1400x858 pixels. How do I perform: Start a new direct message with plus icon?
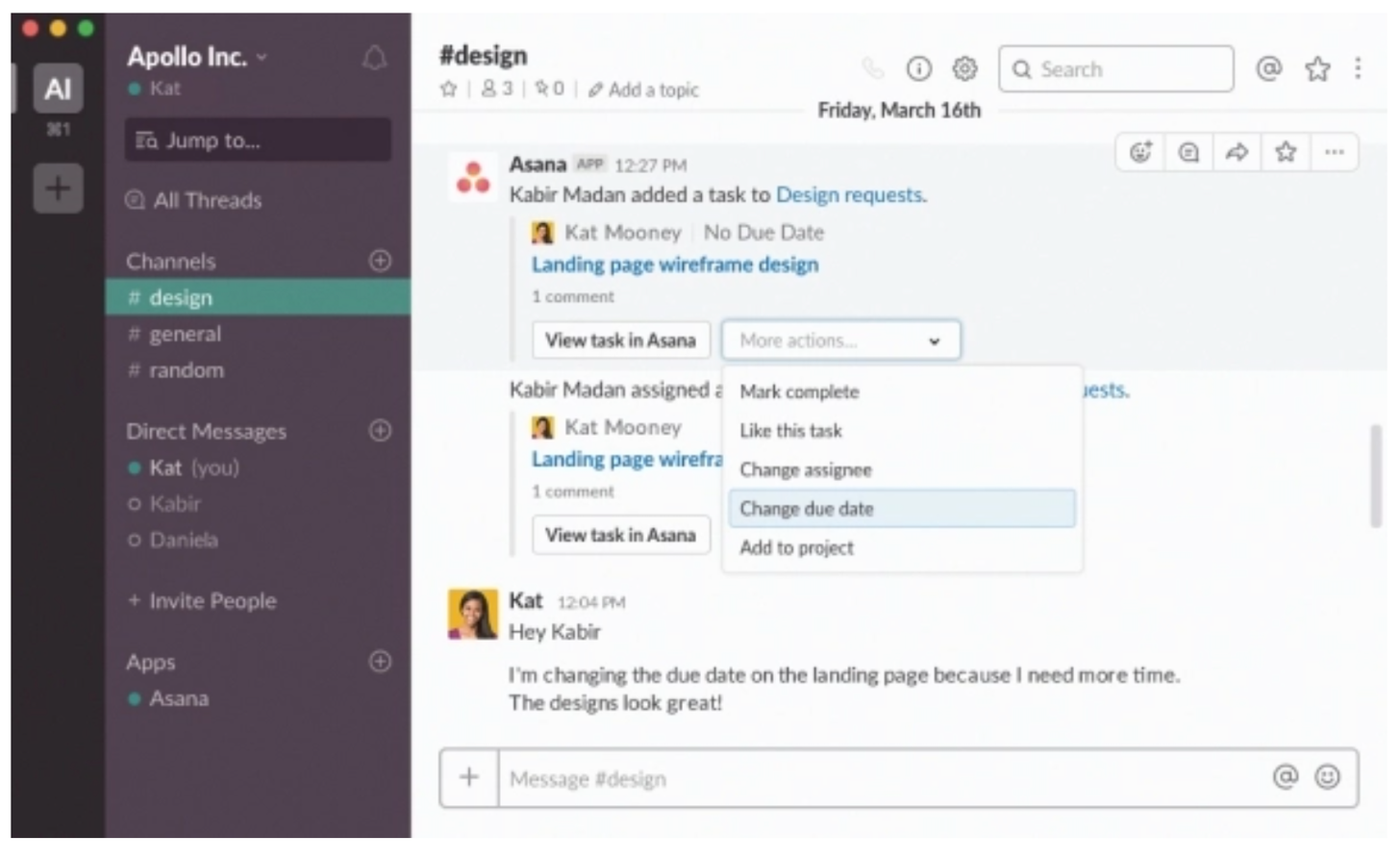(380, 430)
